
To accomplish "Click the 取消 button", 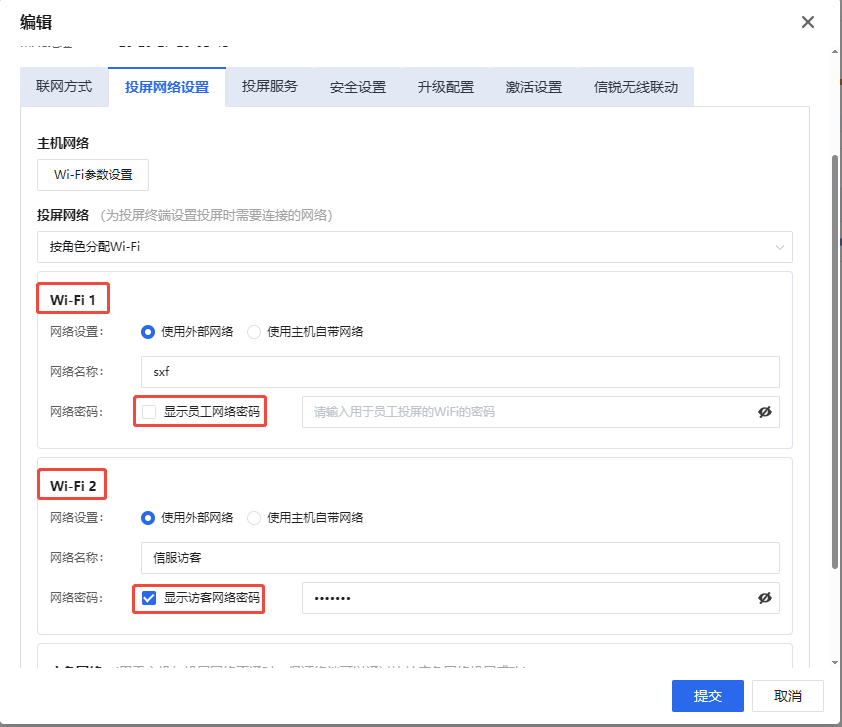I will coord(789,696).
